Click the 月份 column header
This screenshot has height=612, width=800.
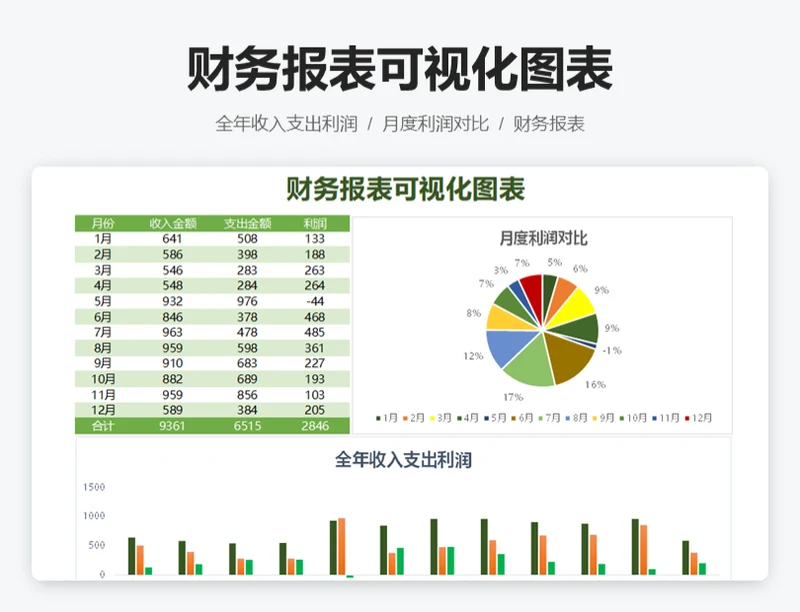tap(103, 223)
